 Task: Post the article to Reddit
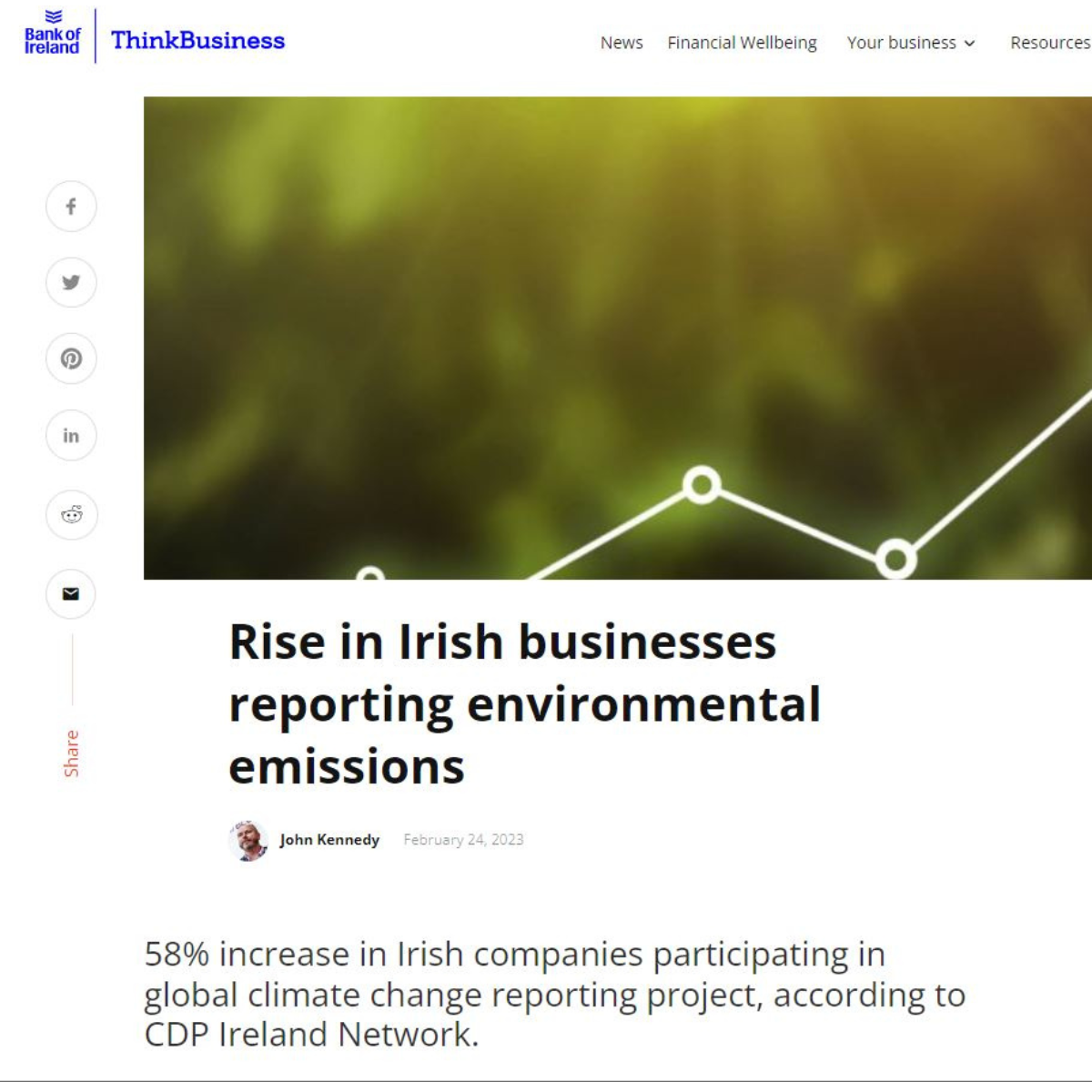[x=71, y=515]
